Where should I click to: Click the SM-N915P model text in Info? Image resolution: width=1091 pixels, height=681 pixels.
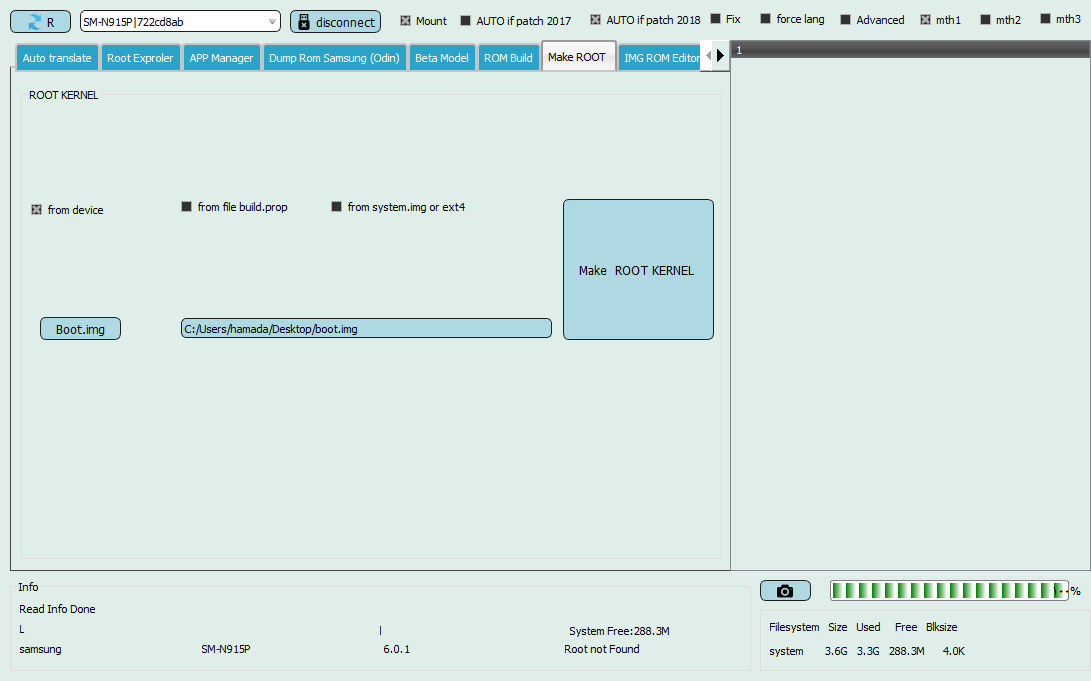click(x=226, y=649)
